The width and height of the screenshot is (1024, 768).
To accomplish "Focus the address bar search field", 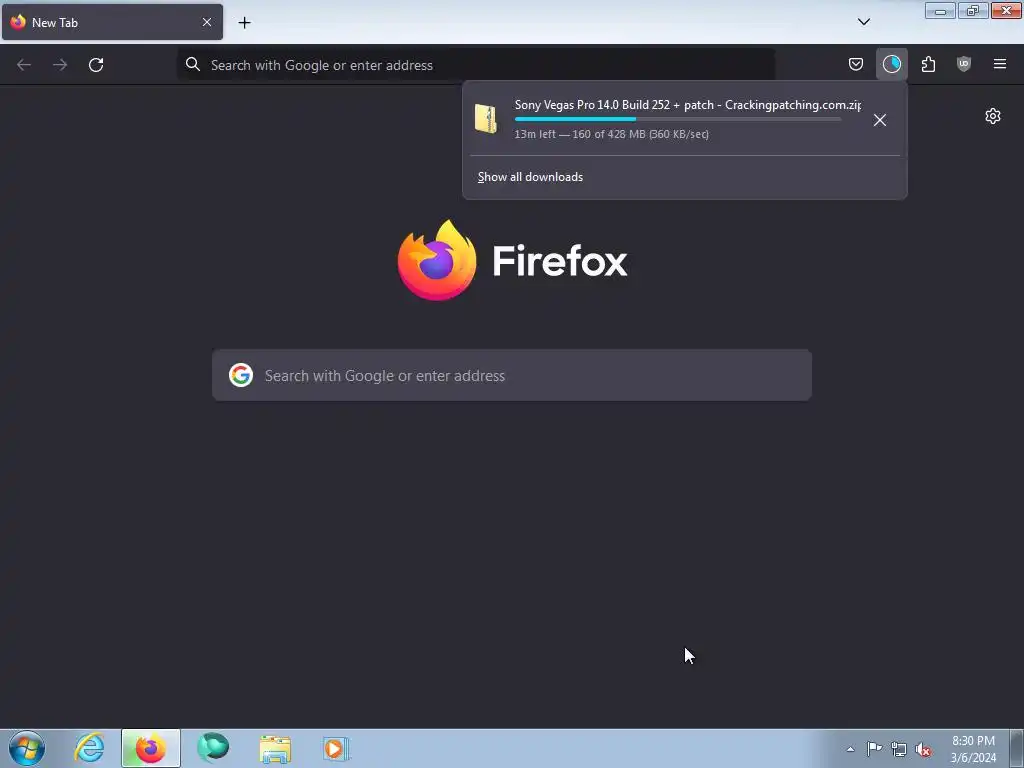I will pyautogui.click(x=475, y=65).
